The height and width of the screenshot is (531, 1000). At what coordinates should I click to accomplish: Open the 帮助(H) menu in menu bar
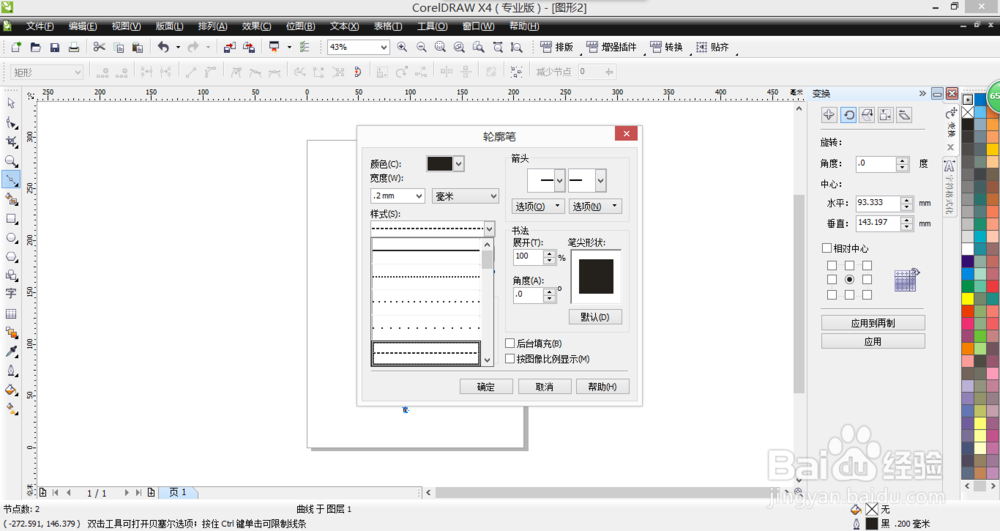524,26
